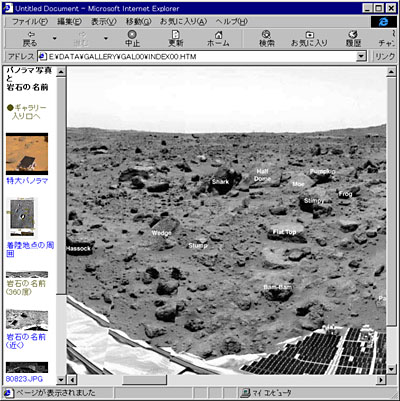Click the Internet Explorer logo icon
400x401 pixels.
point(383,22)
